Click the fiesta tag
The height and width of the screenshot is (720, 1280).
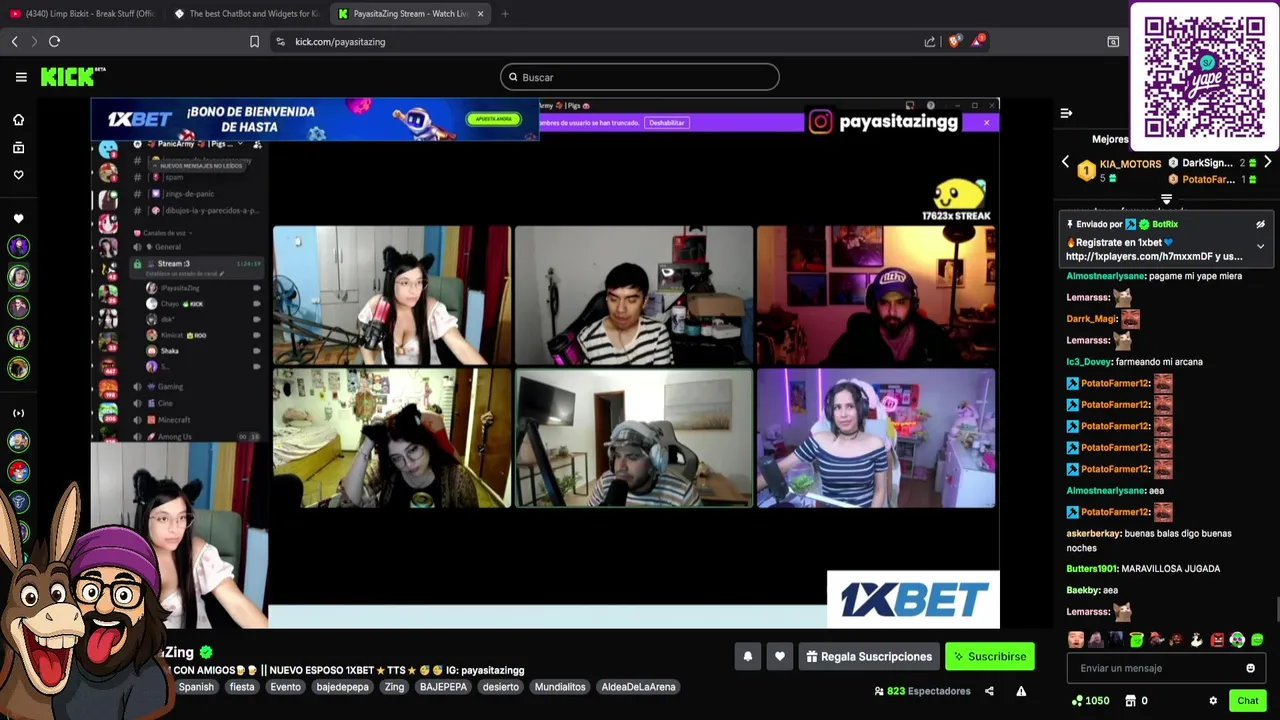(x=242, y=687)
